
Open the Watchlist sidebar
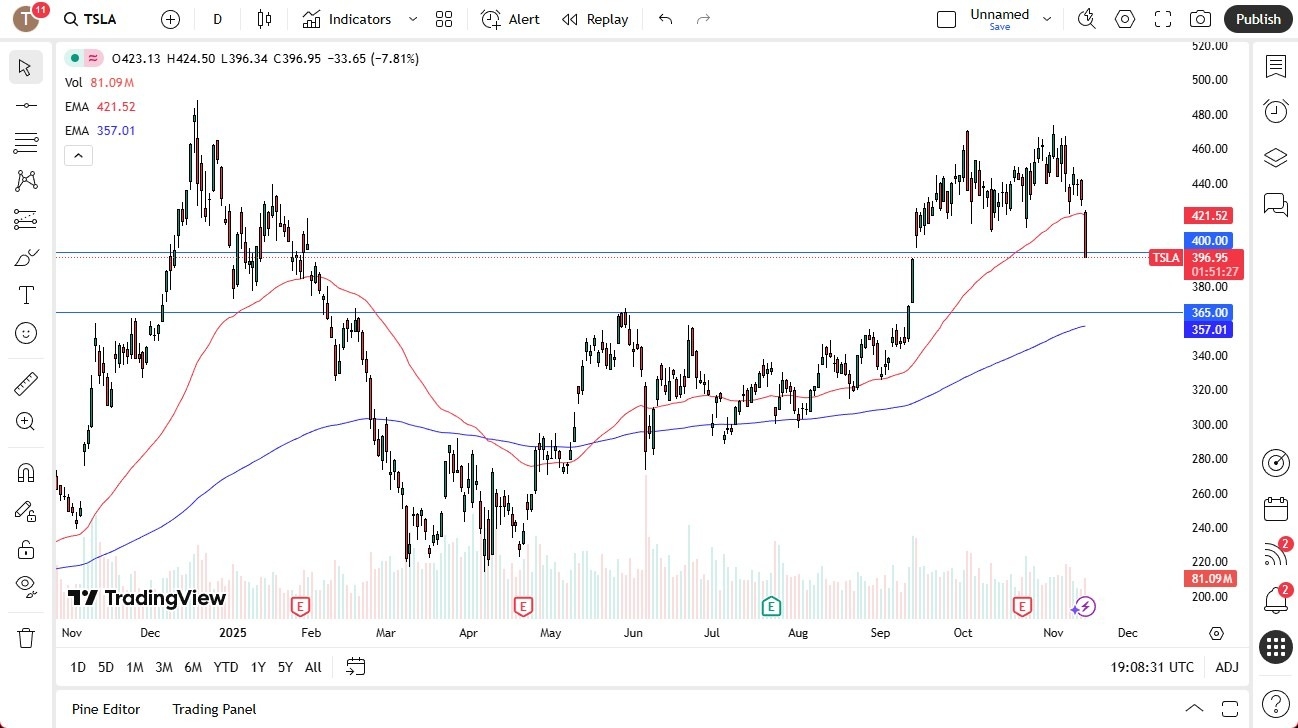[x=1275, y=66]
